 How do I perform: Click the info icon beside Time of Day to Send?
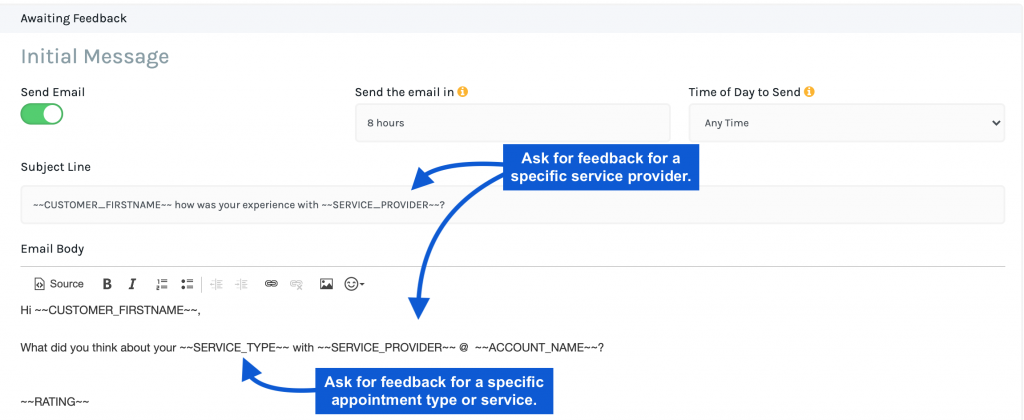click(809, 92)
